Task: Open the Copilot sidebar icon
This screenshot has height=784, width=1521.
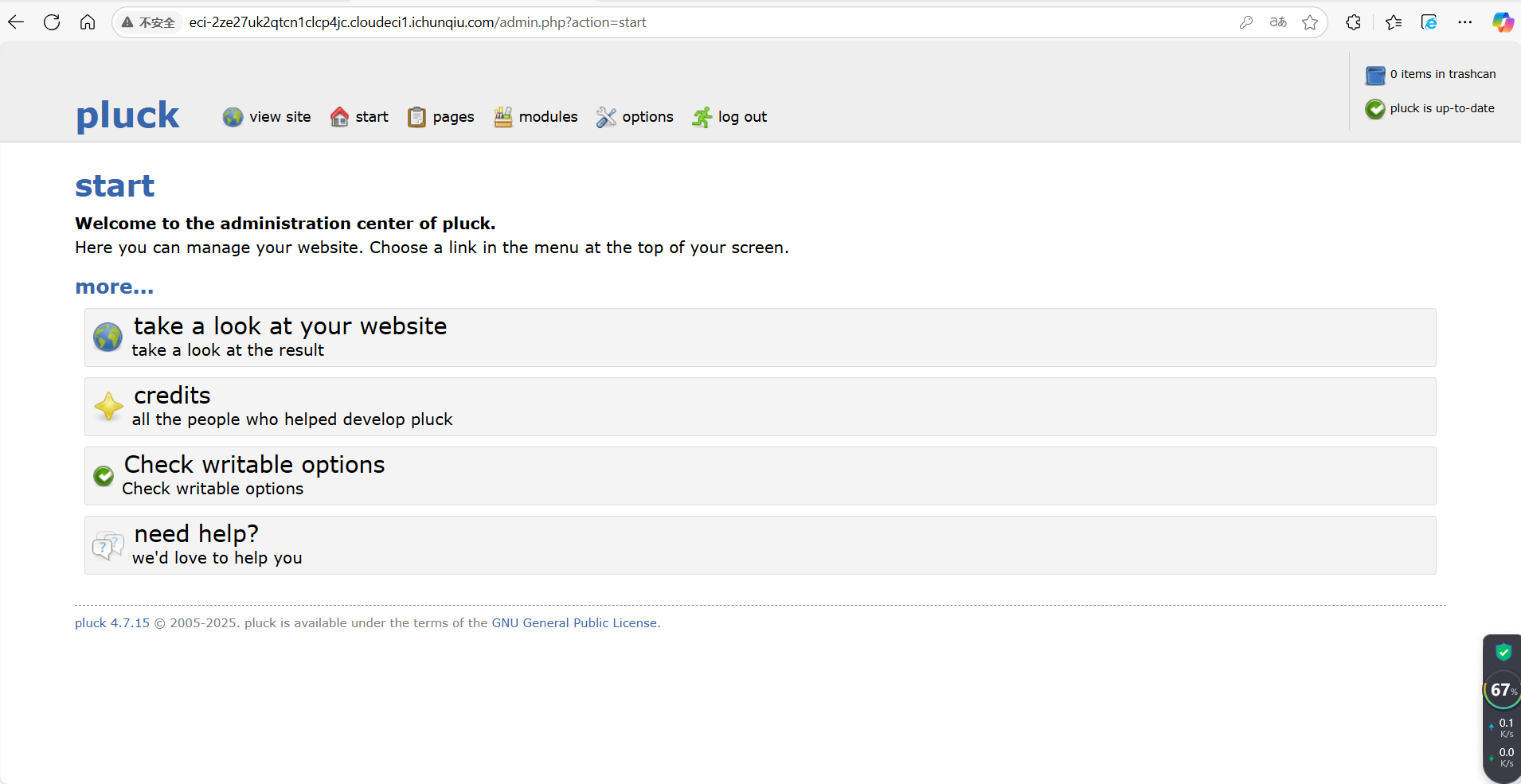Action: 1503,22
